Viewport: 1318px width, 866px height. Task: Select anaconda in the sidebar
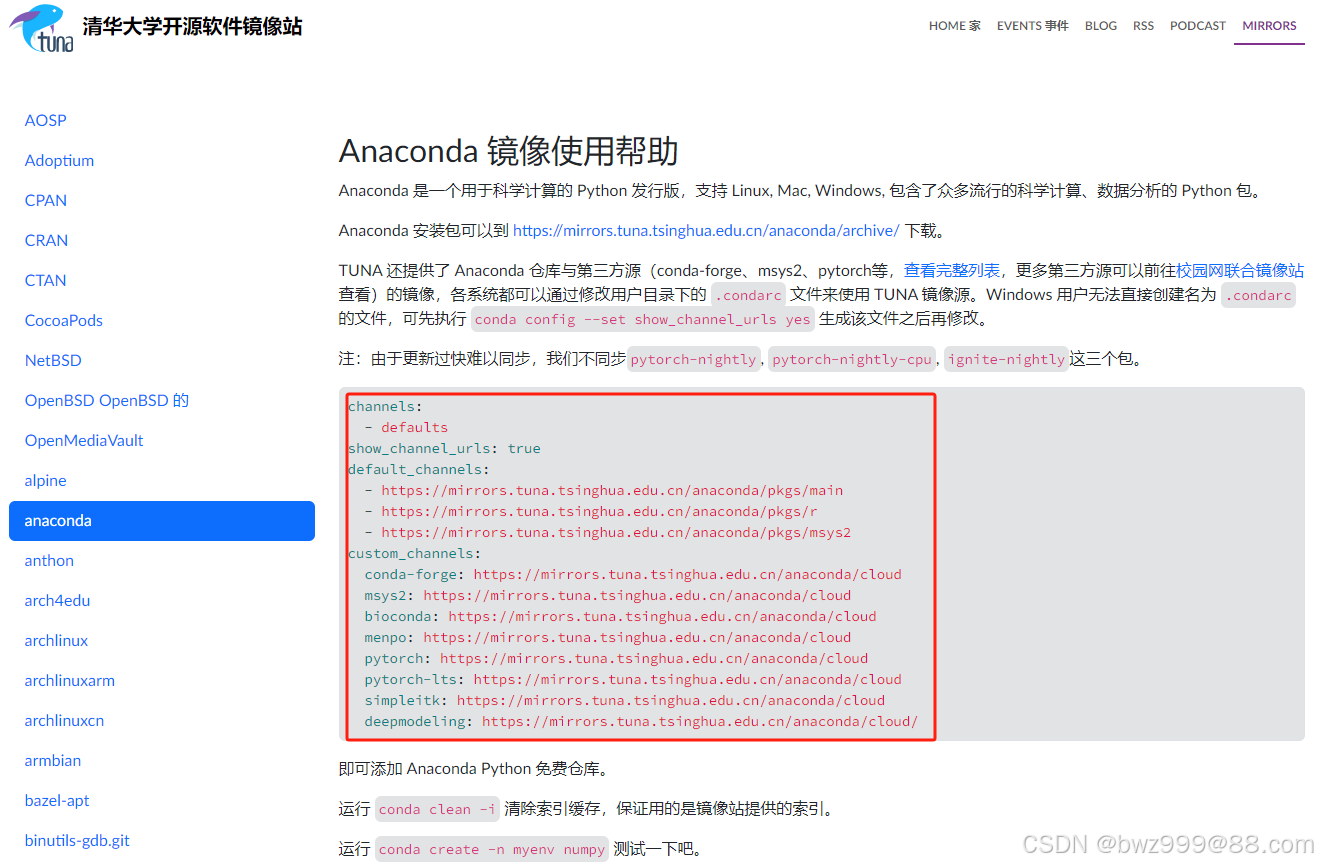point(58,520)
